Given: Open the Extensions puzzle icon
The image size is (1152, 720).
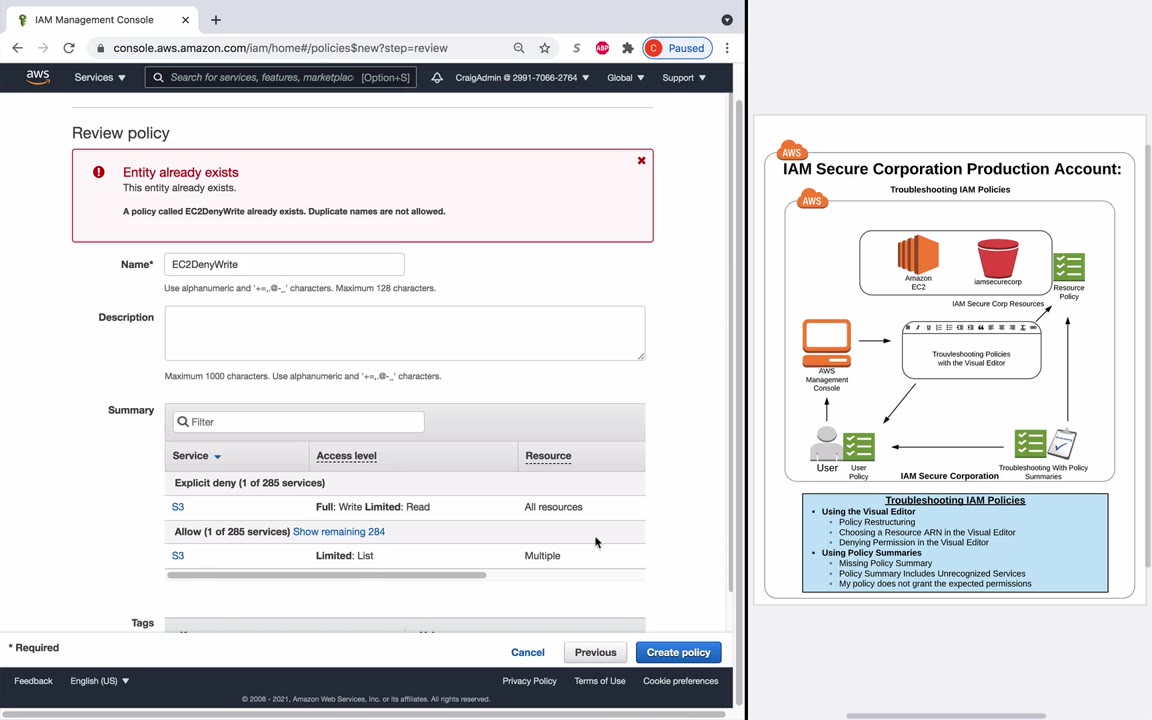Looking at the screenshot, I should pos(627,48).
